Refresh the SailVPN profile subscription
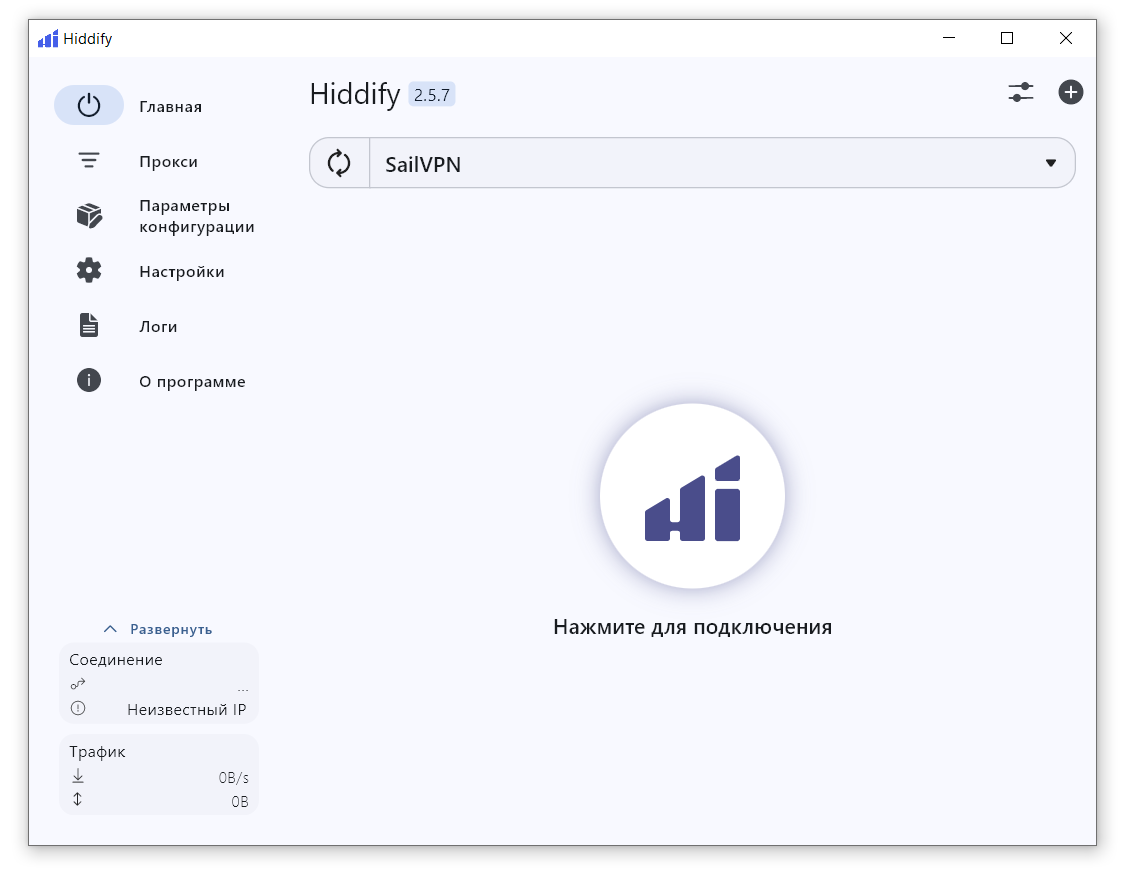The height and width of the screenshot is (874, 1134). click(x=340, y=163)
